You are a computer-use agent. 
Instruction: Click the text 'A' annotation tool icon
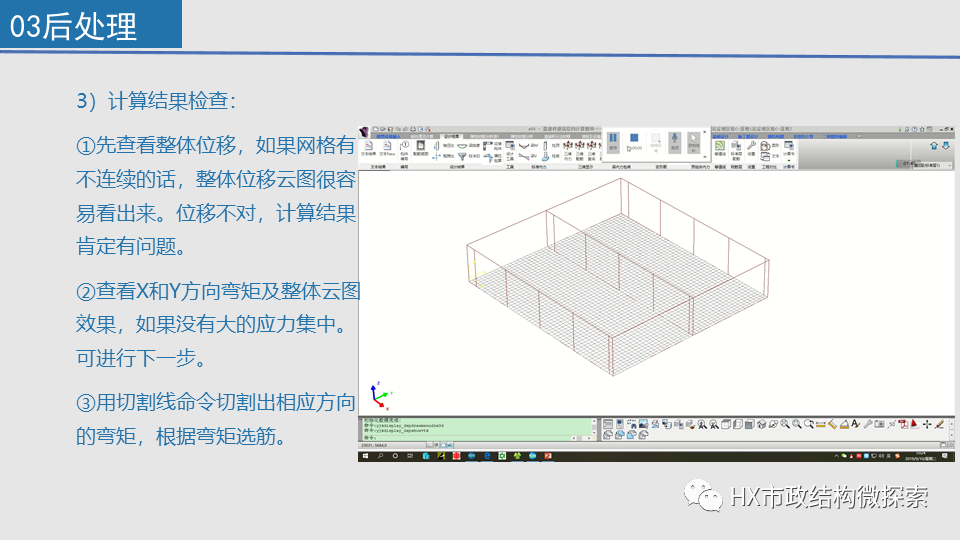point(855,424)
